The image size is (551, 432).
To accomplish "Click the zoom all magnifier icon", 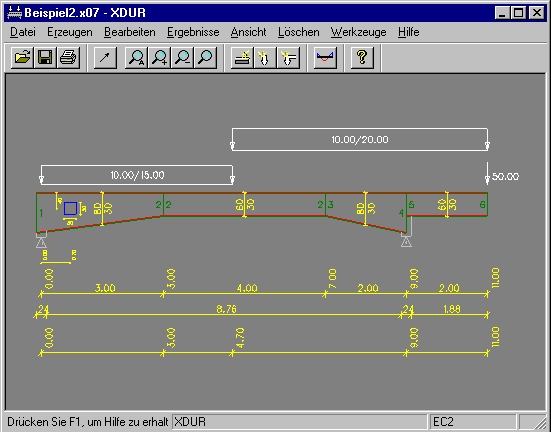I will pyautogui.click(x=137, y=57).
